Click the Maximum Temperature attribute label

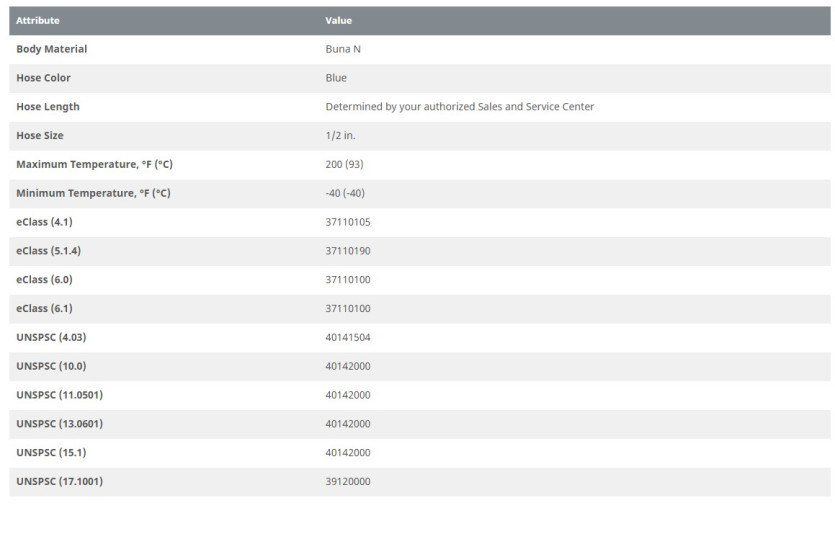pyautogui.click(x=94, y=164)
